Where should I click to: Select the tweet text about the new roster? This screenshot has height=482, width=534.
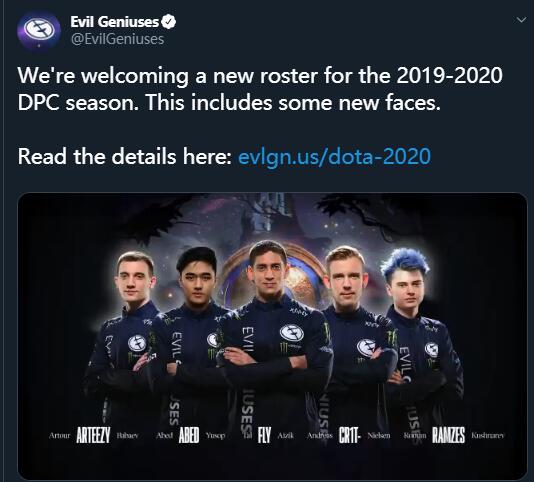point(260,89)
